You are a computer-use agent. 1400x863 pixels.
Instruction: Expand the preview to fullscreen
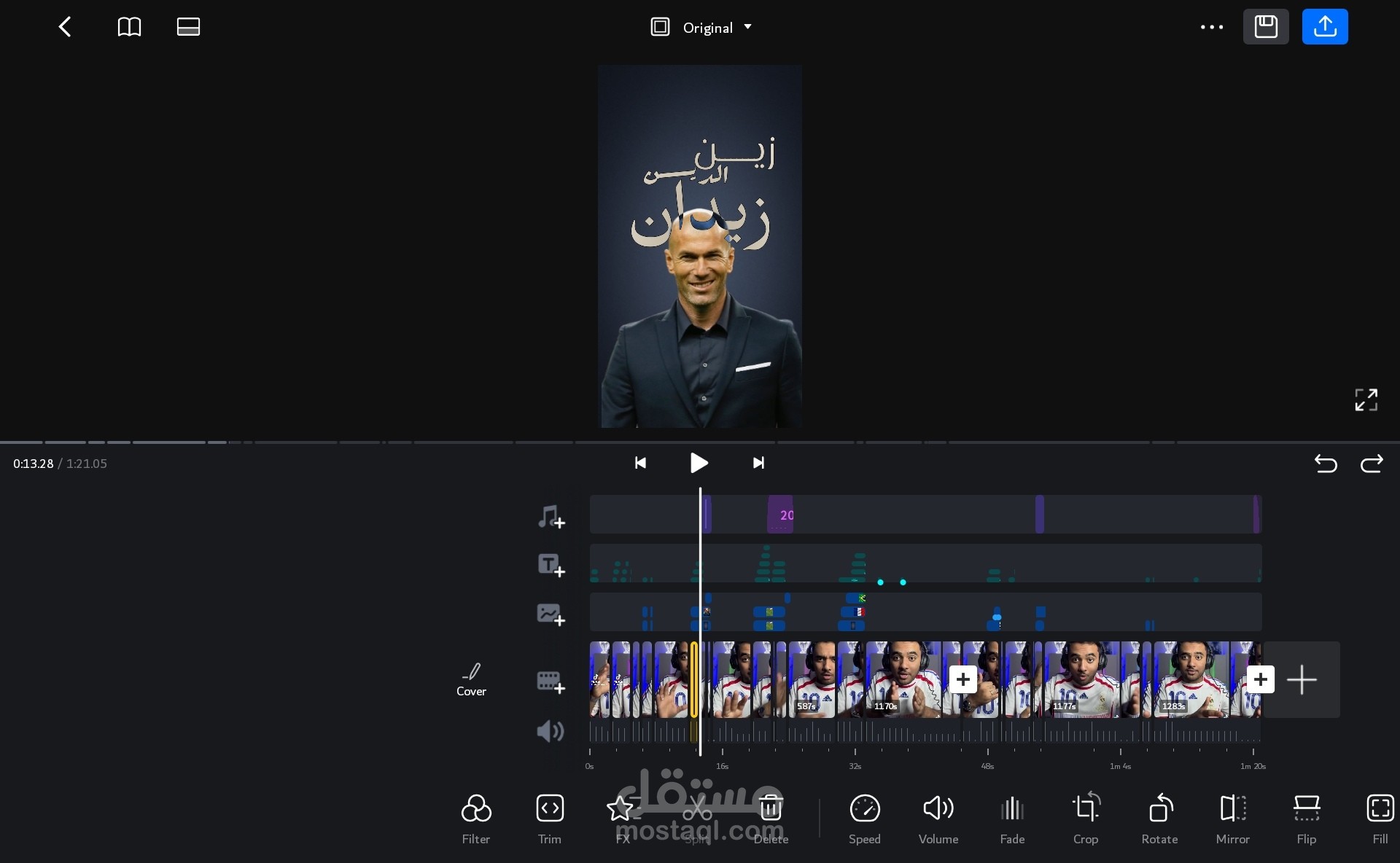[x=1366, y=399]
